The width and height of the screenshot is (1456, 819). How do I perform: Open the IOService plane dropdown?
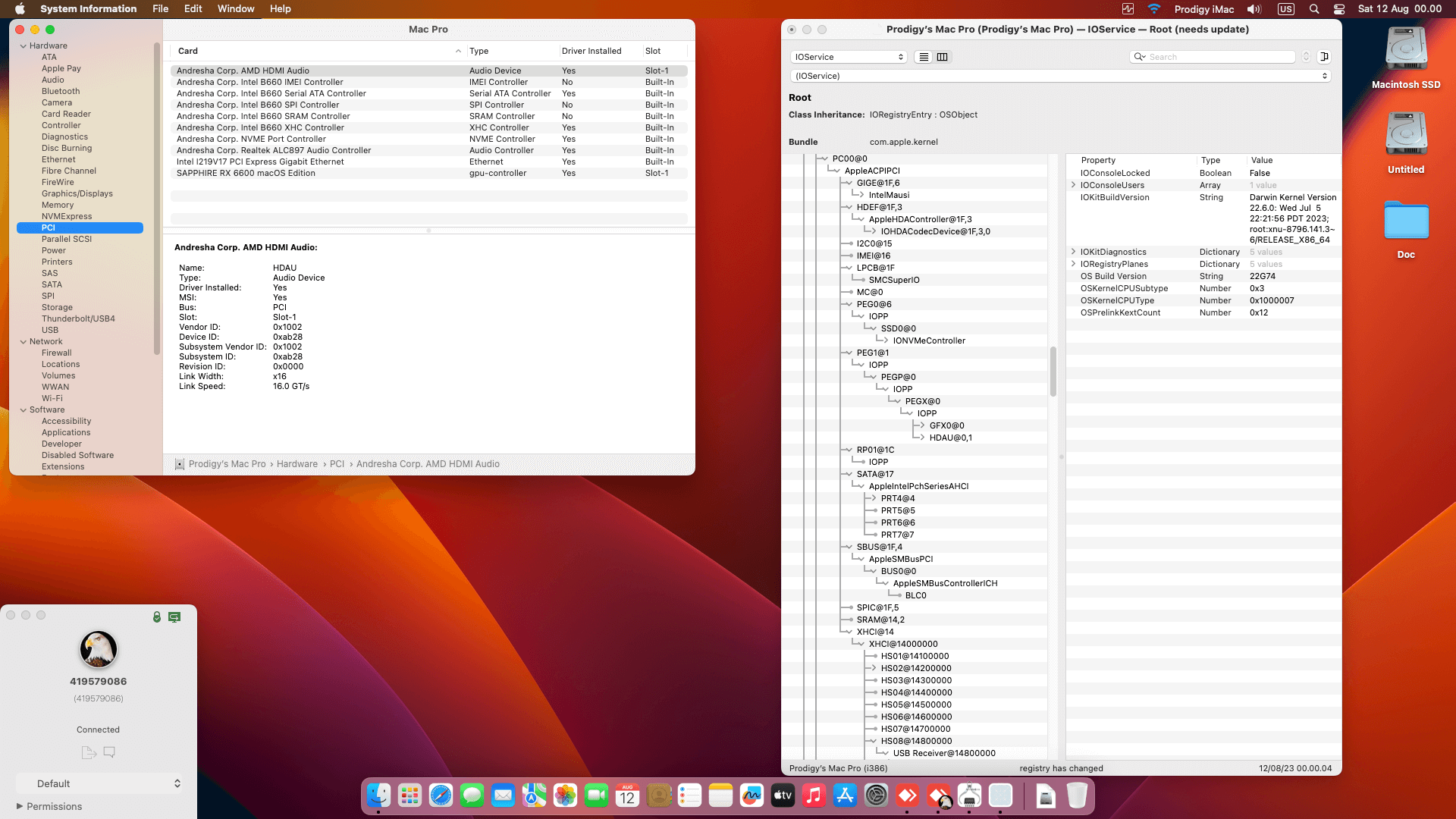click(x=849, y=57)
